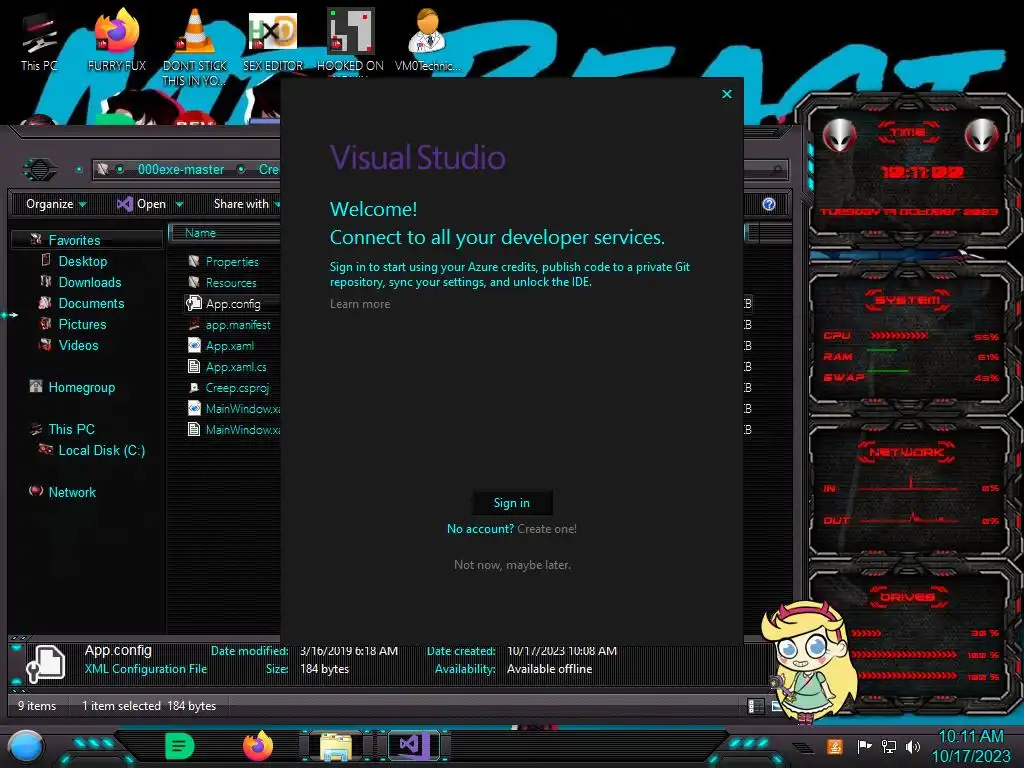Select Homegroup in navigation pane
This screenshot has height=768, width=1024.
coord(82,387)
